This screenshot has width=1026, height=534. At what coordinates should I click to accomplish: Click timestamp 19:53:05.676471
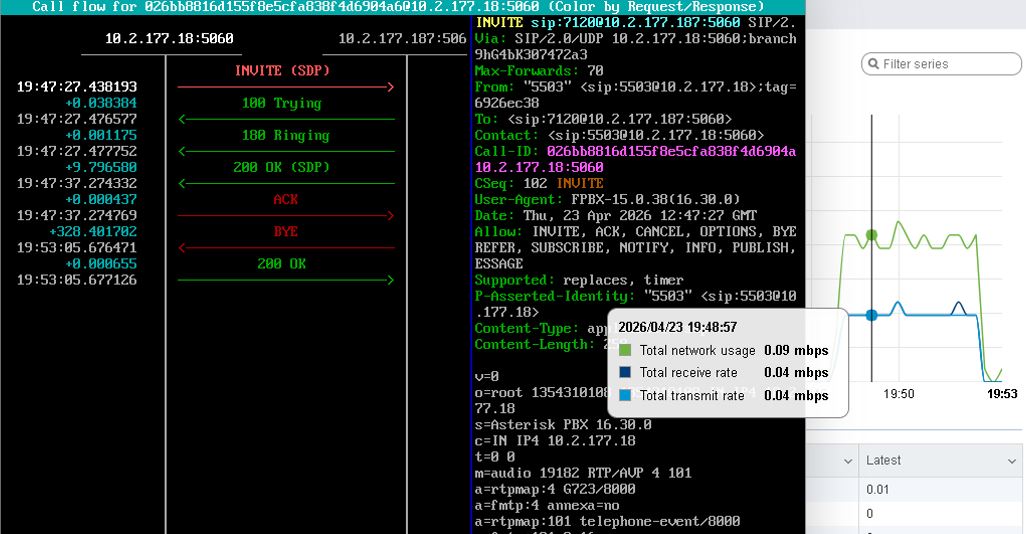click(77, 247)
